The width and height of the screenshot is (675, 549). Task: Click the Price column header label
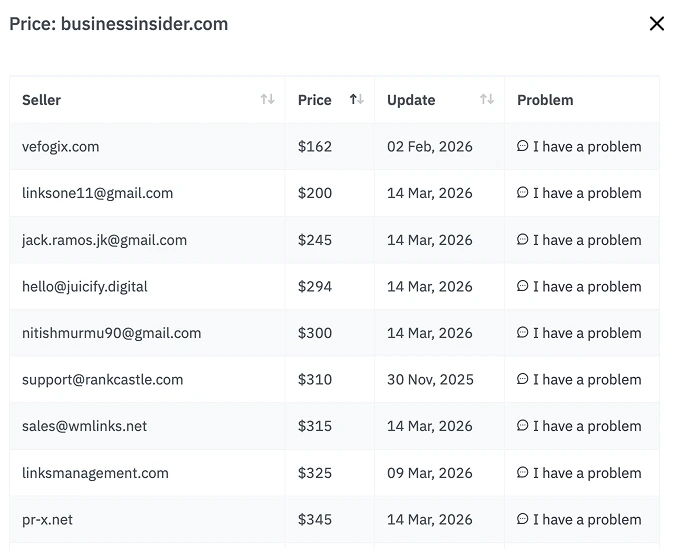click(314, 100)
